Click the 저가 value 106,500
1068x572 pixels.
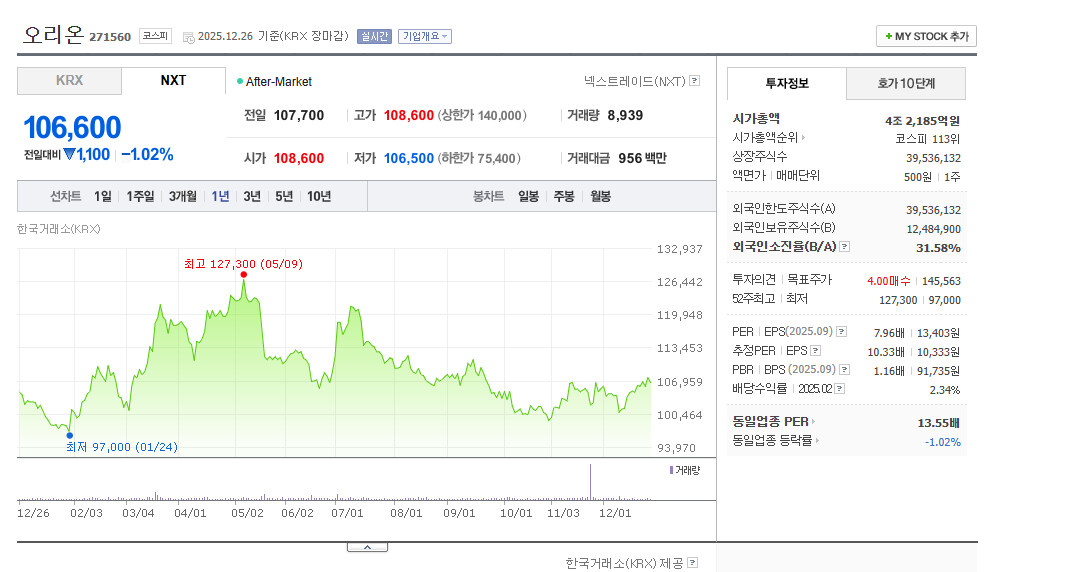coord(409,158)
